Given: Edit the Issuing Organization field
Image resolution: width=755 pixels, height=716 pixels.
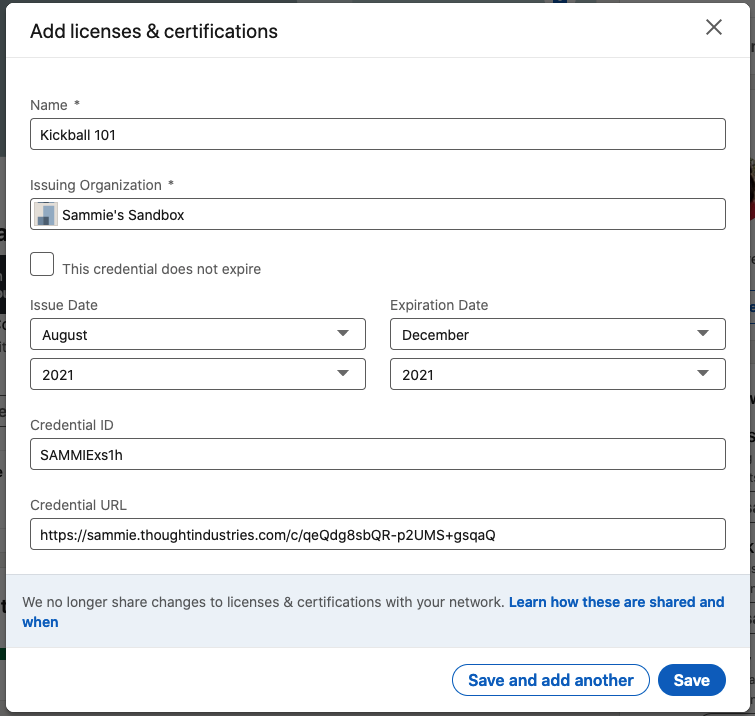Looking at the screenshot, I should point(378,214).
